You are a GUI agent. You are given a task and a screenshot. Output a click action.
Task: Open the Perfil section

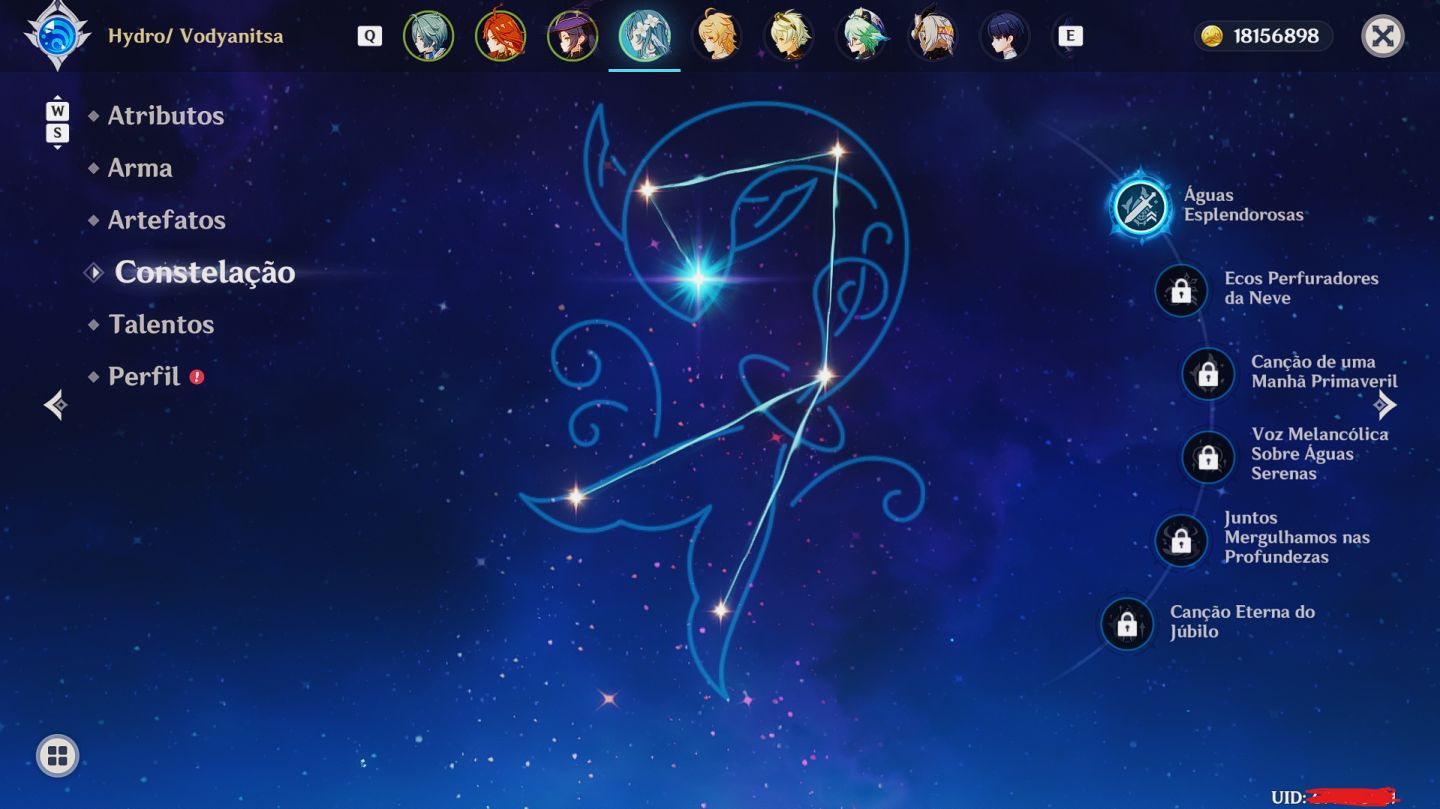click(144, 376)
